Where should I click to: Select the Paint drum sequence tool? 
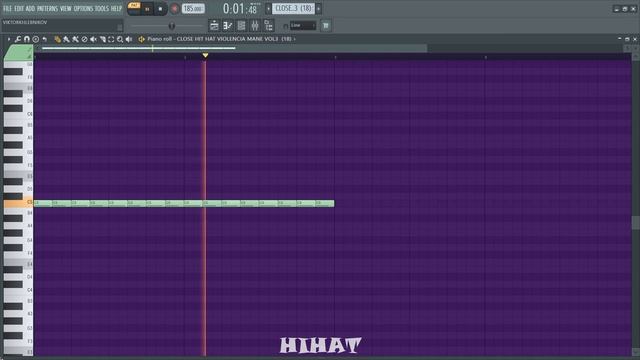tap(76, 39)
